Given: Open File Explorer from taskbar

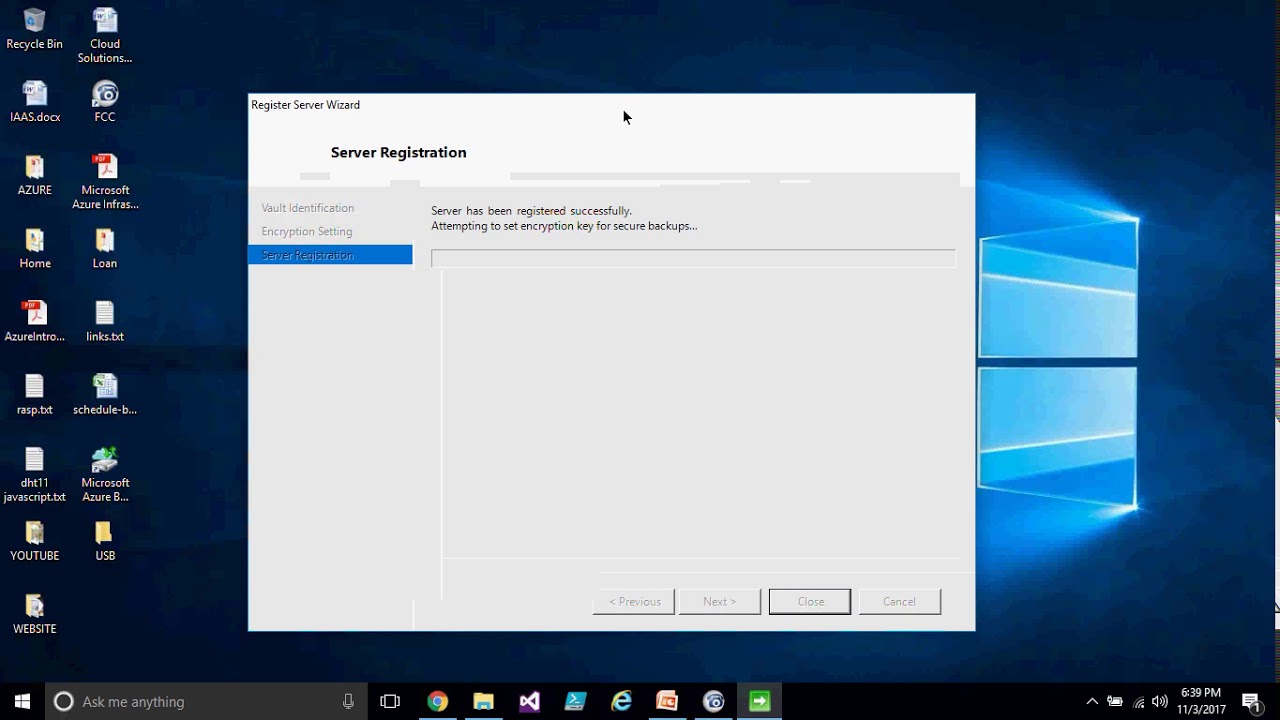Looking at the screenshot, I should pyautogui.click(x=483, y=701).
